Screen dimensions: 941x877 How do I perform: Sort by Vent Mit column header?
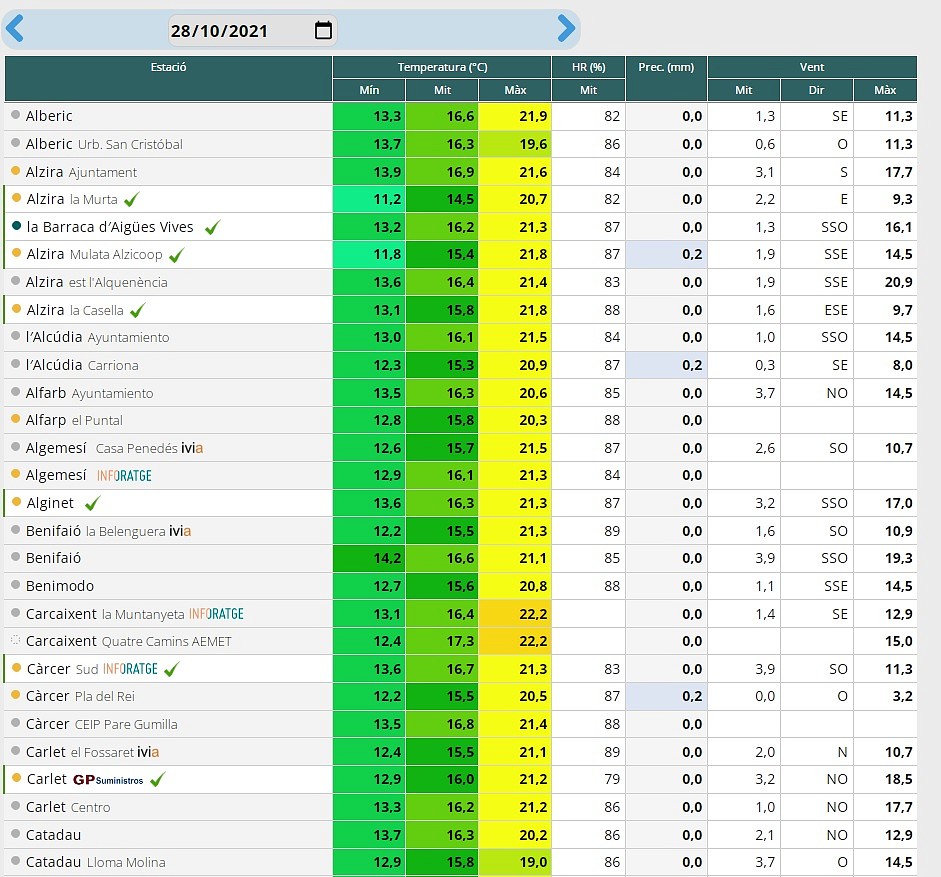tap(744, 90)
